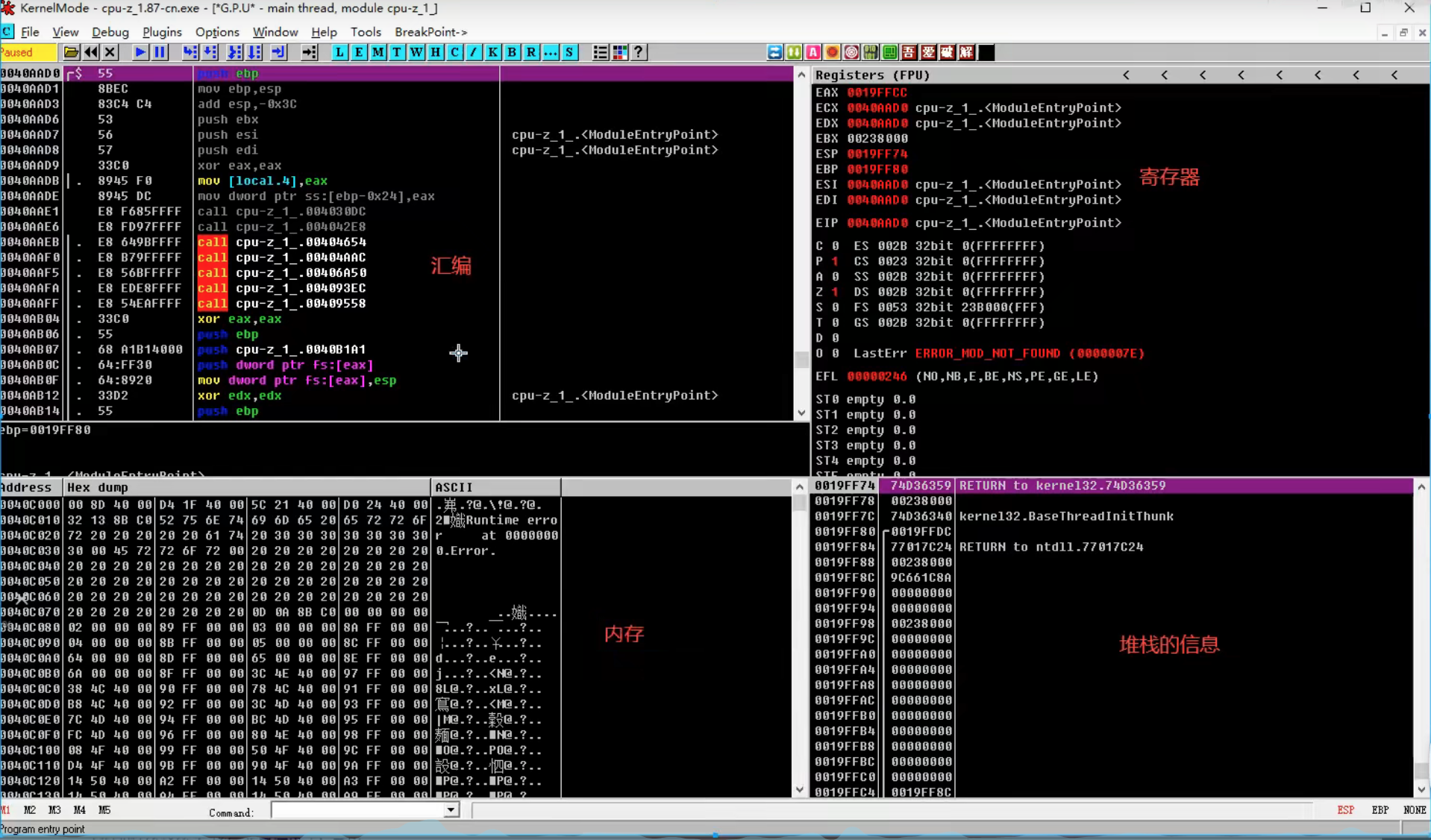The width and height of the screenshot is (1431, 840).
Task: Click the first left-arrow in Registers header
Action: [x=1127, y=75]
